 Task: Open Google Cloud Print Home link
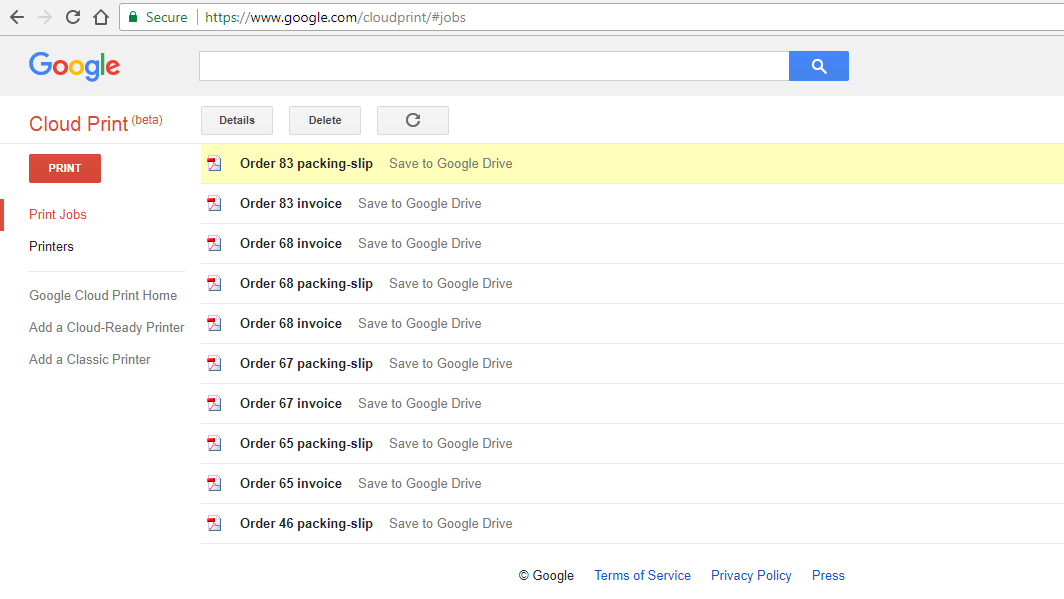coord(103,296)
